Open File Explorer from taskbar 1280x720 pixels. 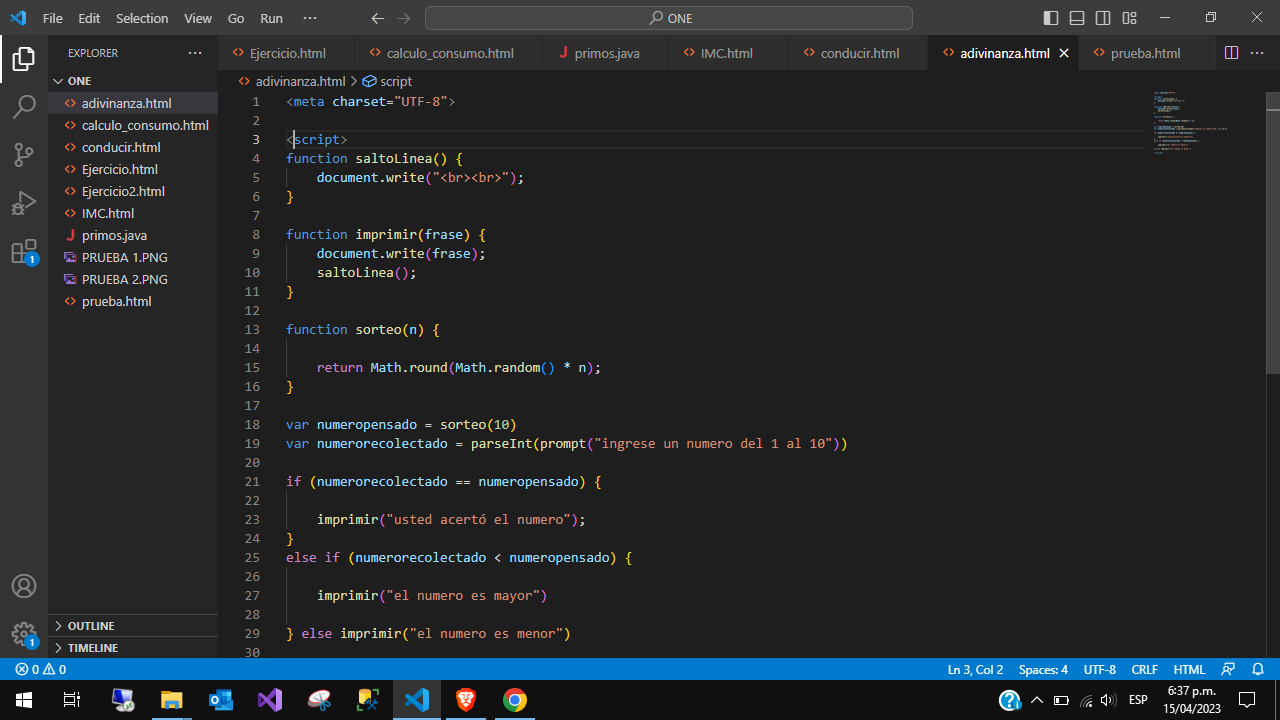pyautogui.click(x=172, y=700)
